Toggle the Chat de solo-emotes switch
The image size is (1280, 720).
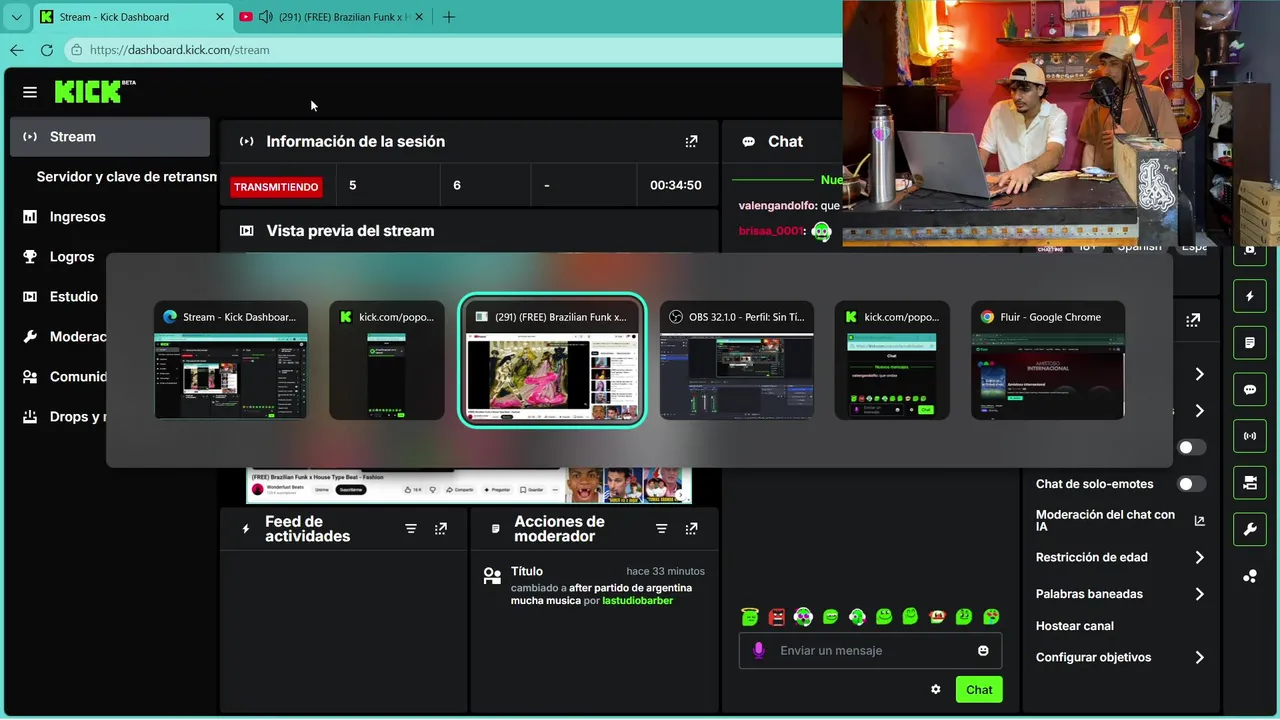(1191, 484)
